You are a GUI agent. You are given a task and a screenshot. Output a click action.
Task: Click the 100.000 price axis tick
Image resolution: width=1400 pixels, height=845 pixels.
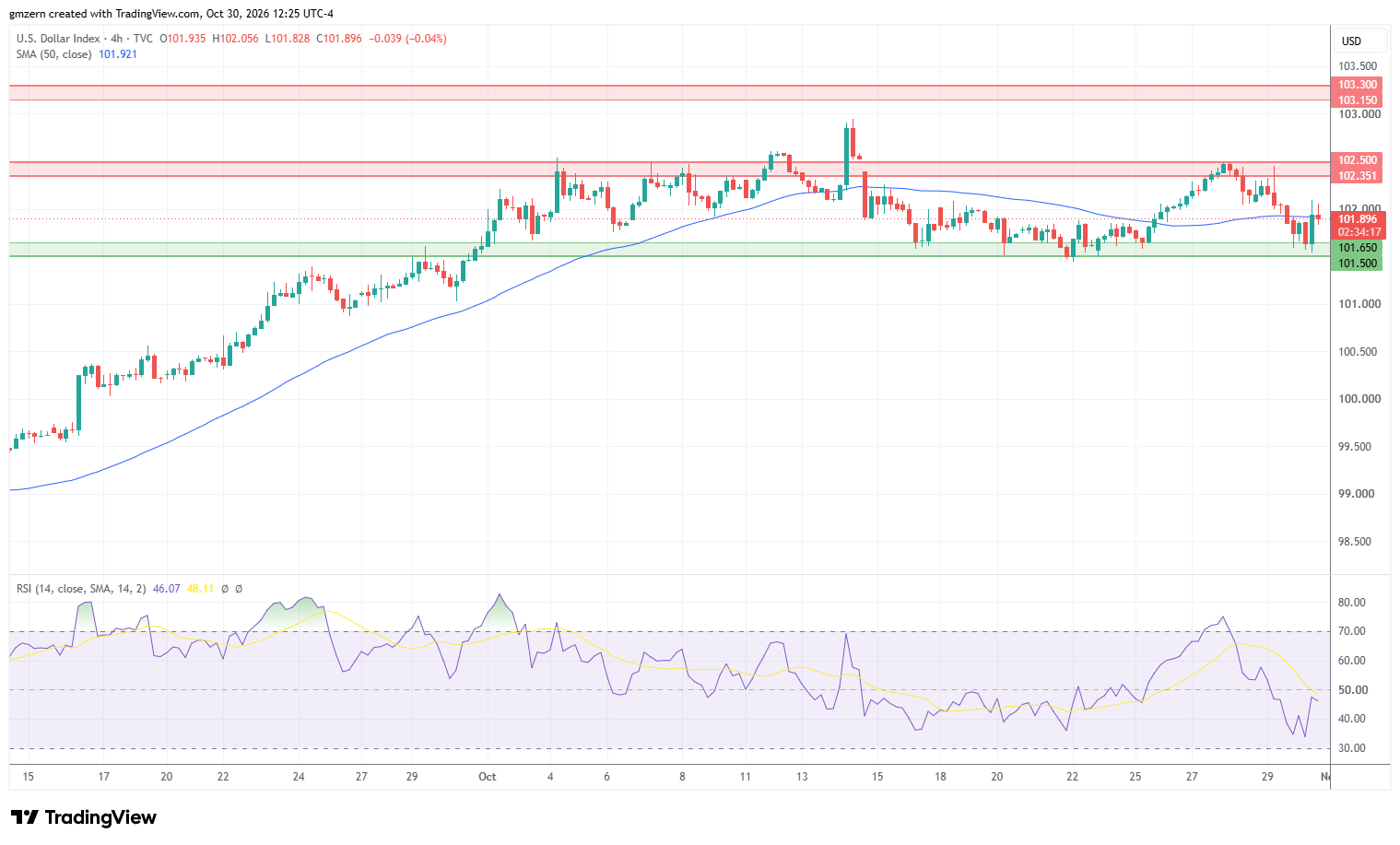tap(1359, 399)
